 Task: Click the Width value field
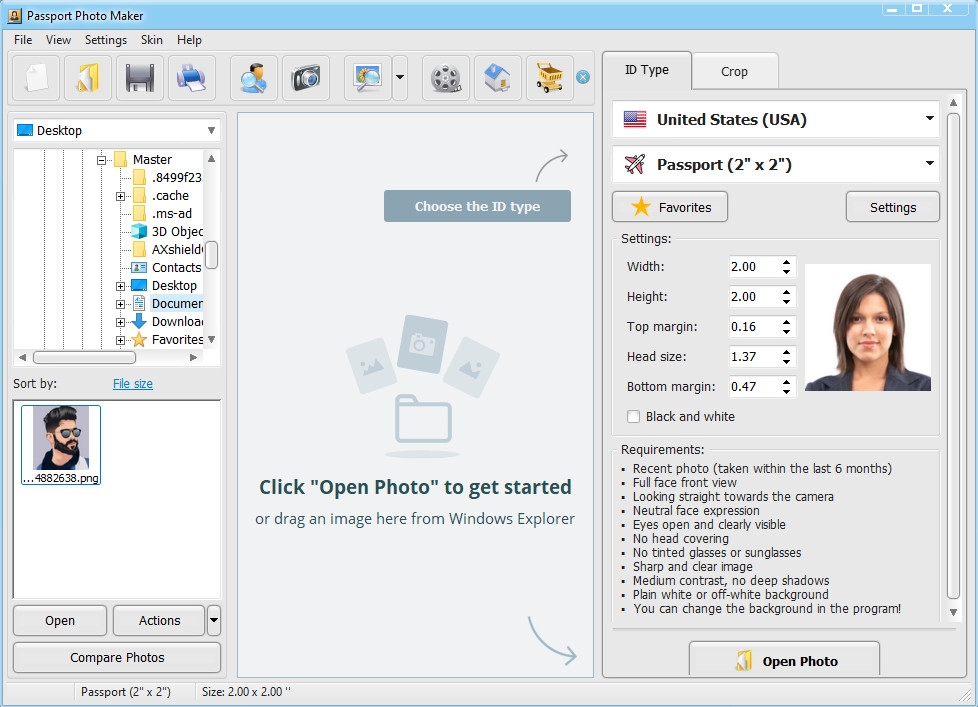tap(753, 267)
